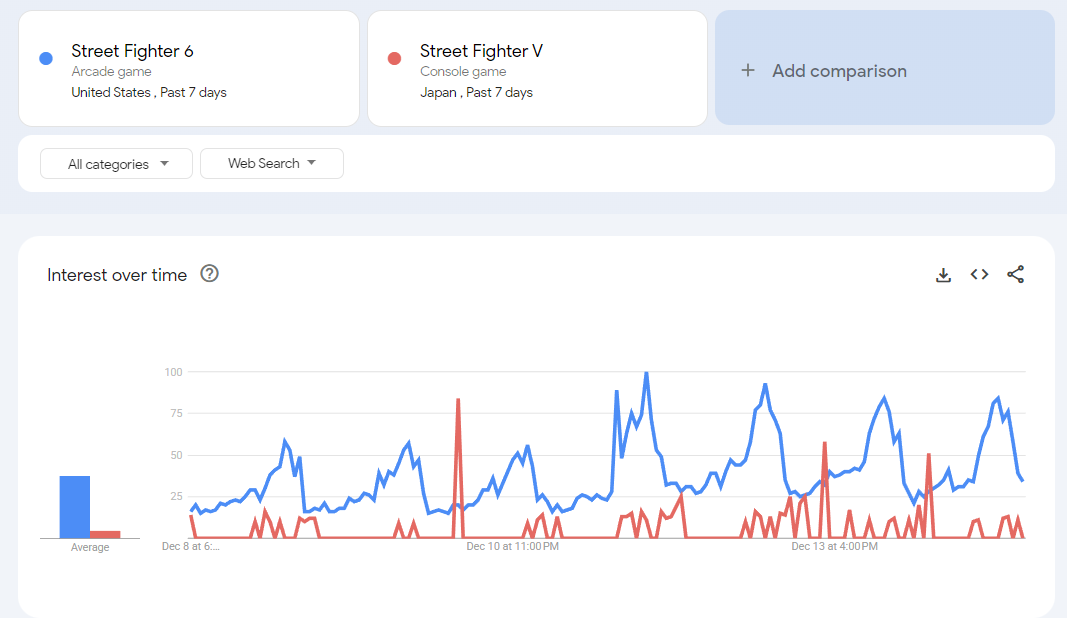Click the red dot beside Street Fighter V
The image size is (1067, 618).
(x=395, y=59)
